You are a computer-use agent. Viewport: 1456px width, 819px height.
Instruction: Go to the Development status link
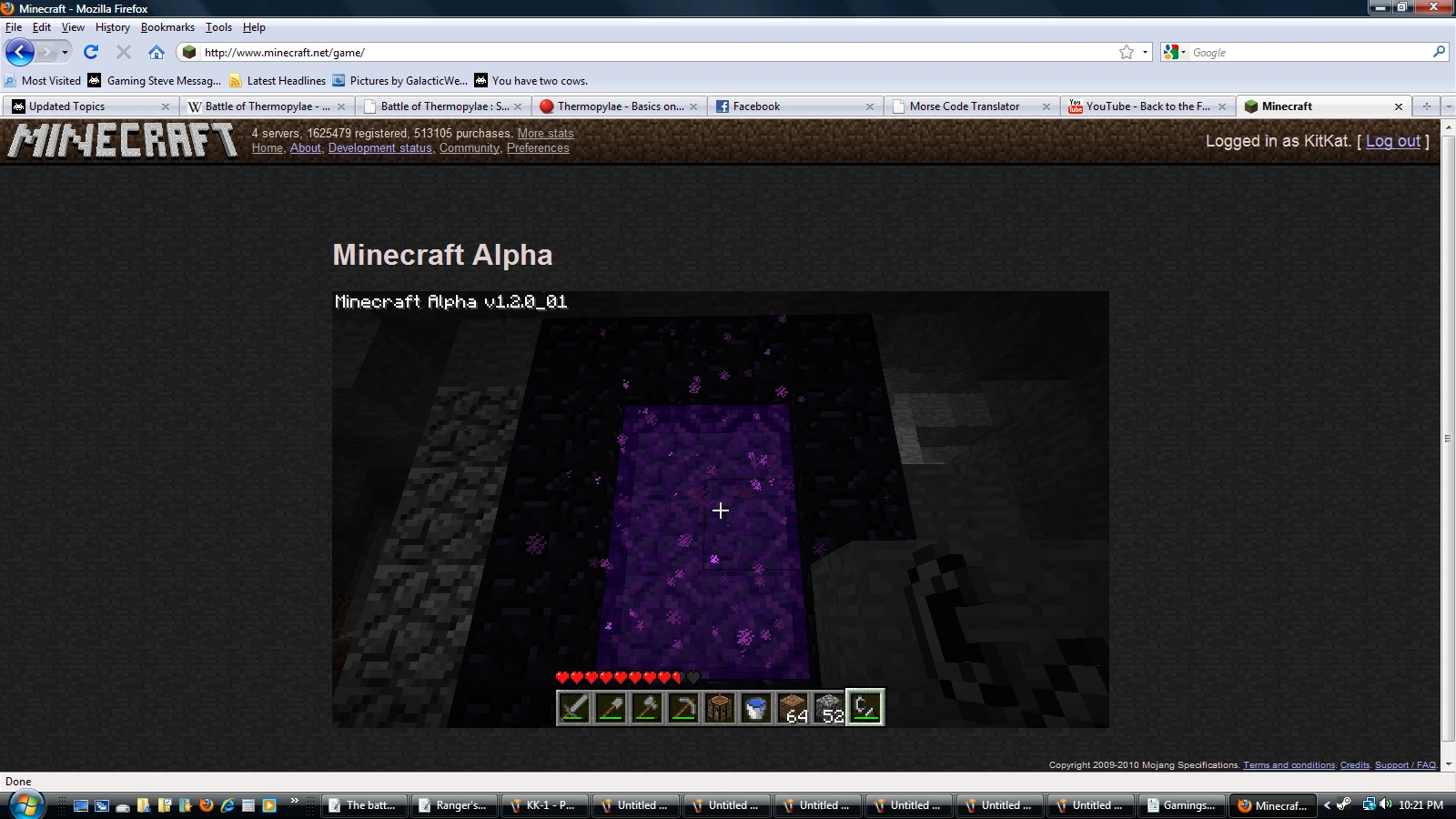[x=380, y=148]
